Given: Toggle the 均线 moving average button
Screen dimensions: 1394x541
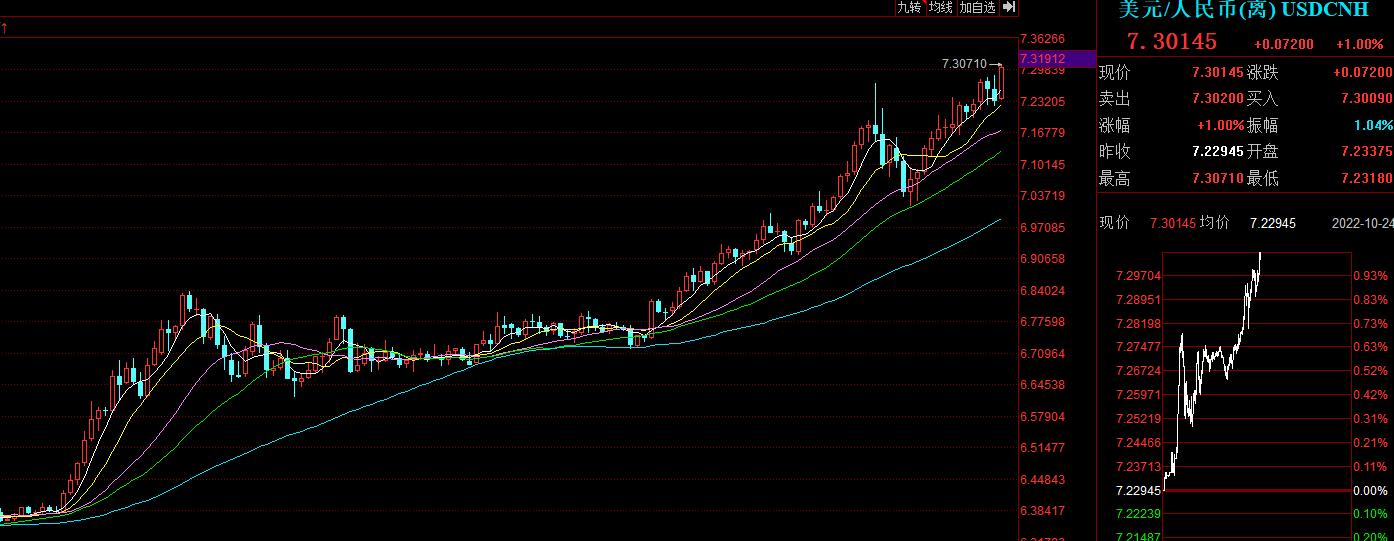Looking at the screenshot, I should 940,7.
